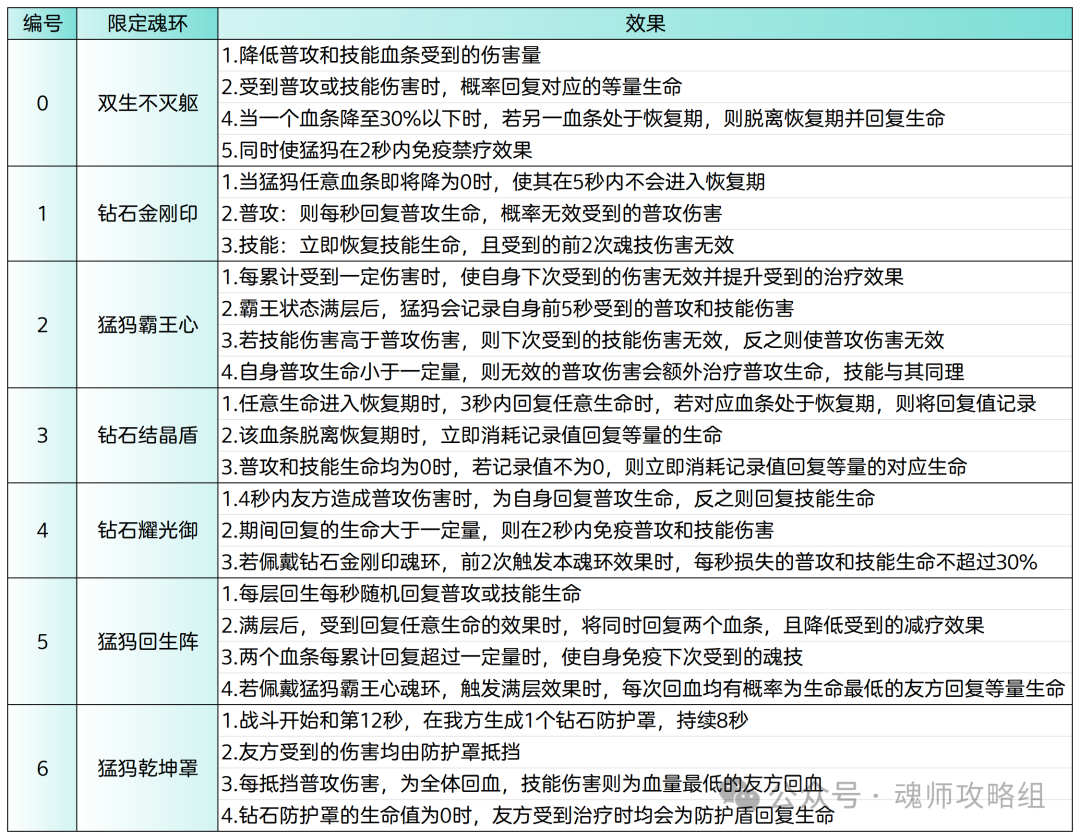1080x839 pixels.
Task: Click row starting 若技能伤害高于普攻伤害
Action: (645, 340)
